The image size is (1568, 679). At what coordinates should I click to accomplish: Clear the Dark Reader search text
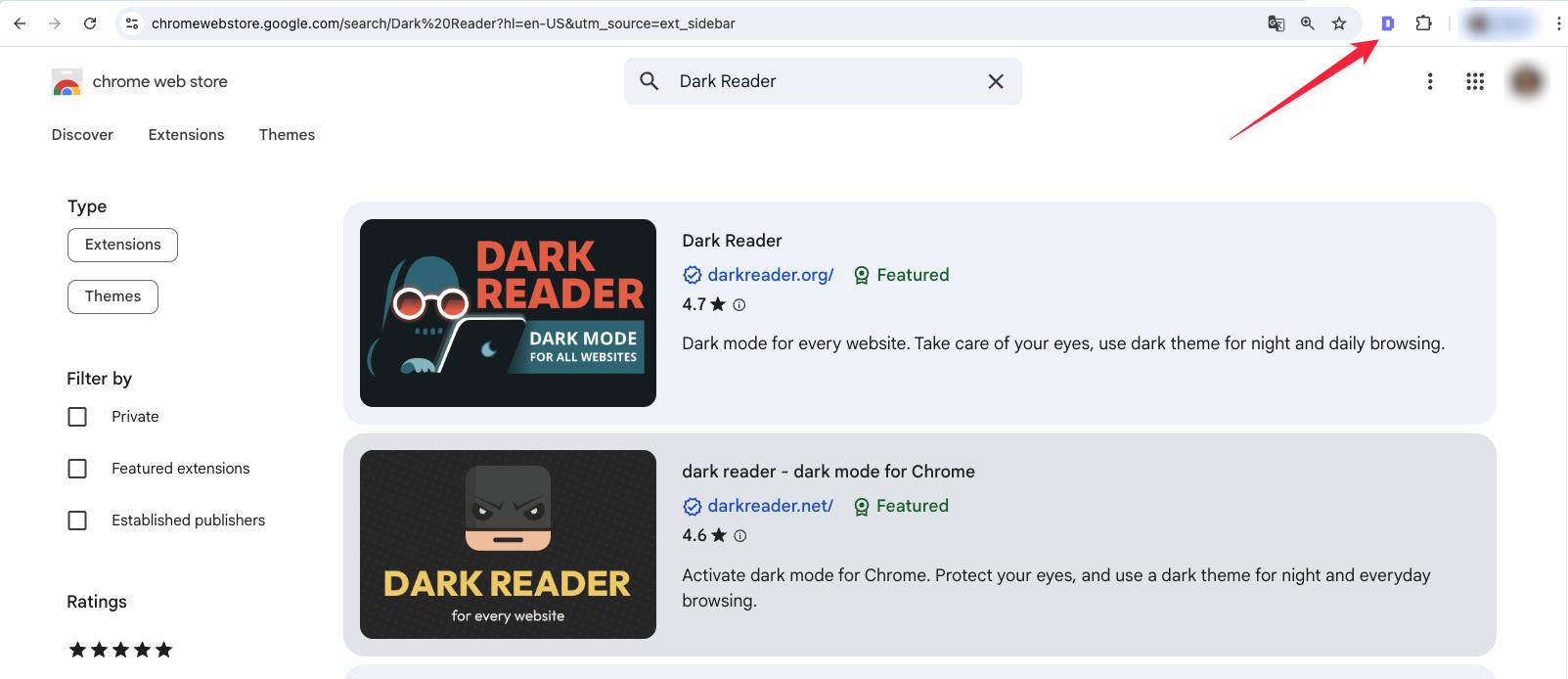pos(996,81)
